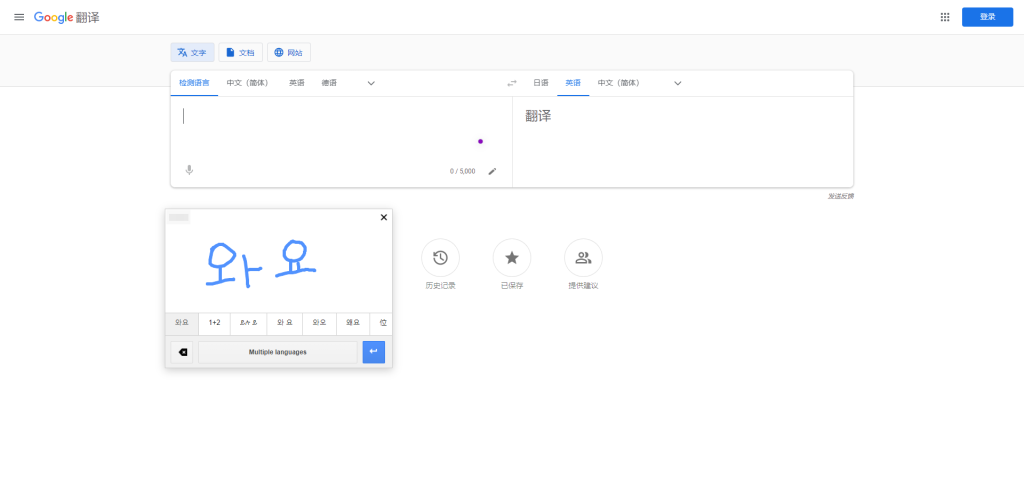
Task: Open 提供建议 contribute suggestions
Action: coord(583,258)
